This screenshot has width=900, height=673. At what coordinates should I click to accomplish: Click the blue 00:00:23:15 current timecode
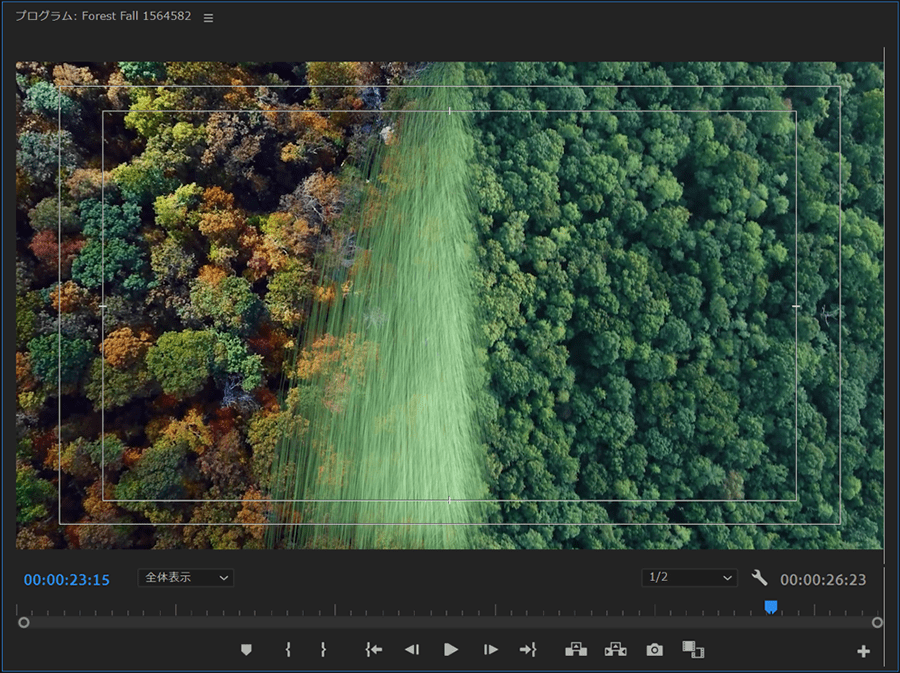point(67,580)
